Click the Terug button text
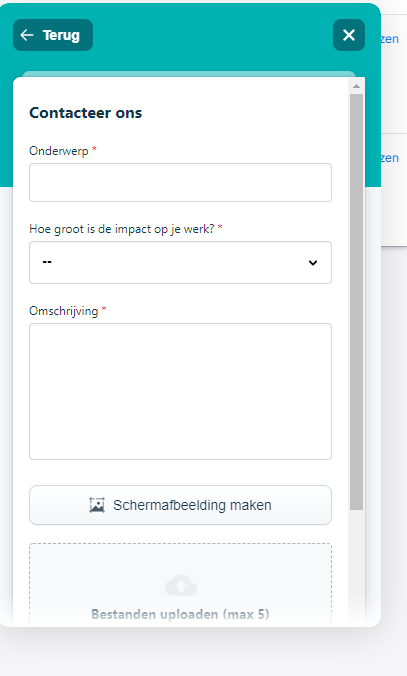 tap(61, 35)
